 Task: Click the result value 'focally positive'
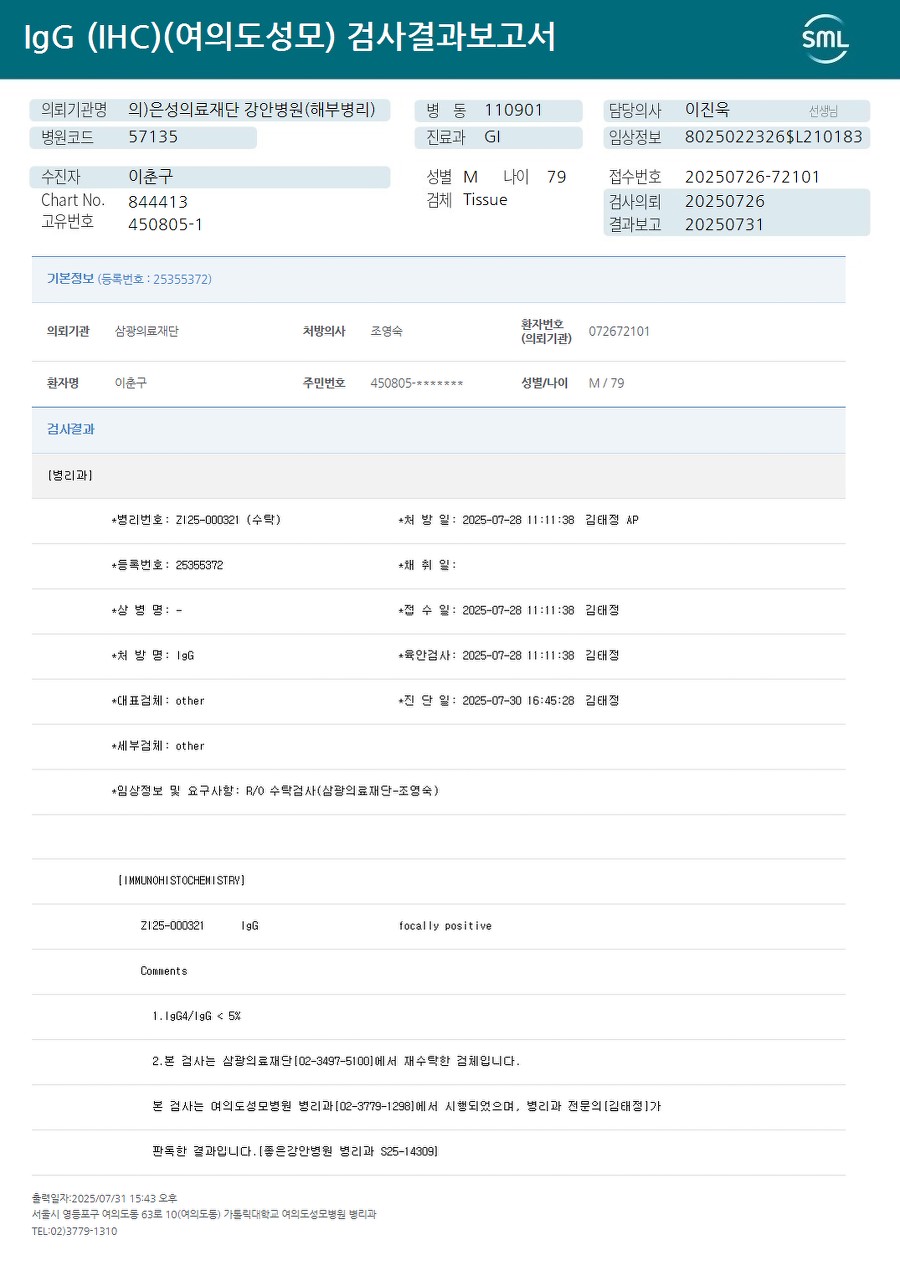click(445, 926)
